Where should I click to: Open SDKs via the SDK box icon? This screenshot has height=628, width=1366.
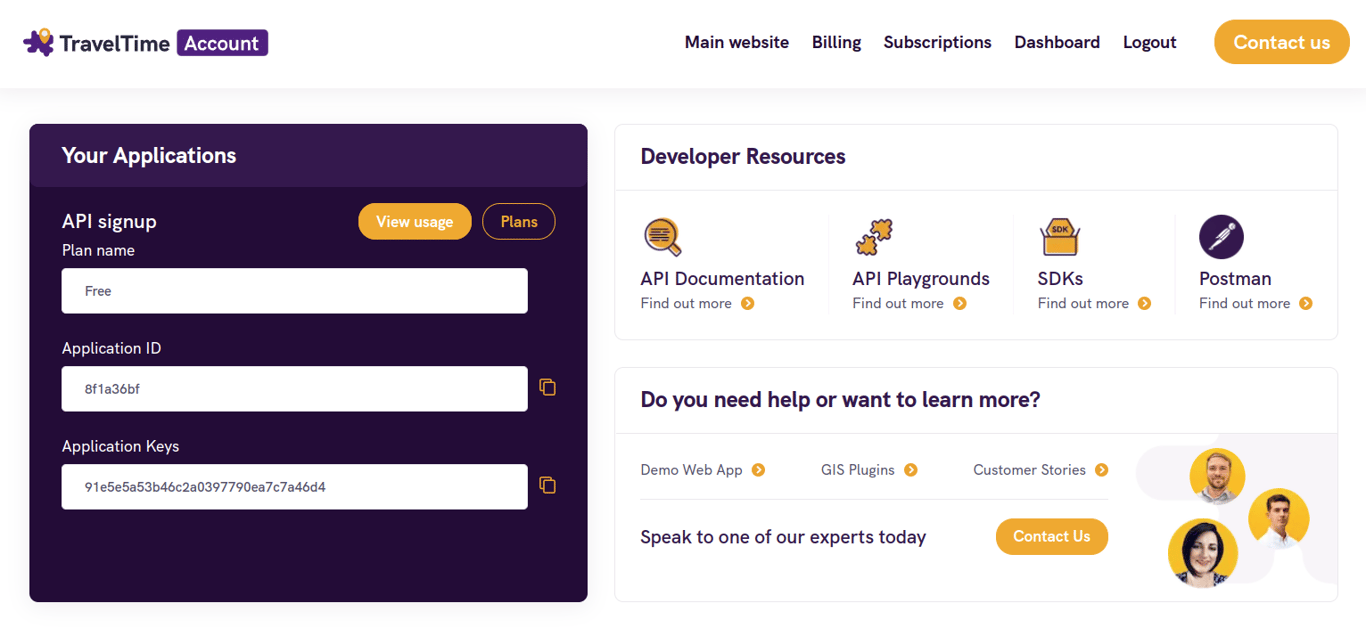coord(1060,237)
